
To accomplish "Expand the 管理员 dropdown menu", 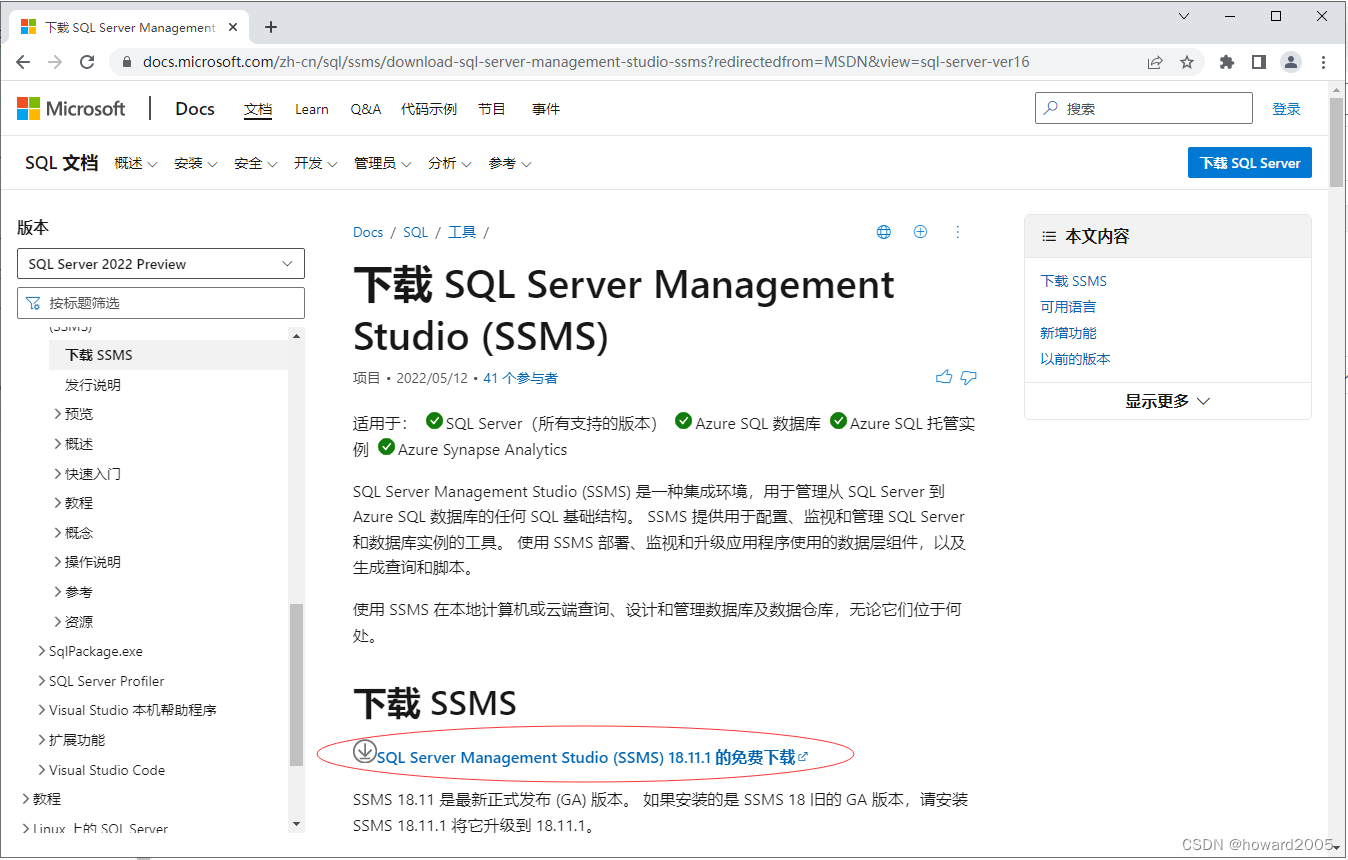I will point(383,163).
